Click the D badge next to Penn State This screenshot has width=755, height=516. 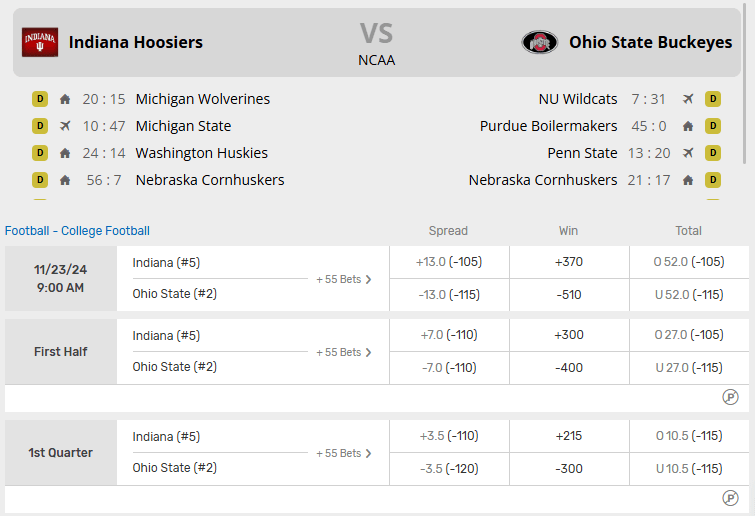pyautogui.click(x=713, y=153)
